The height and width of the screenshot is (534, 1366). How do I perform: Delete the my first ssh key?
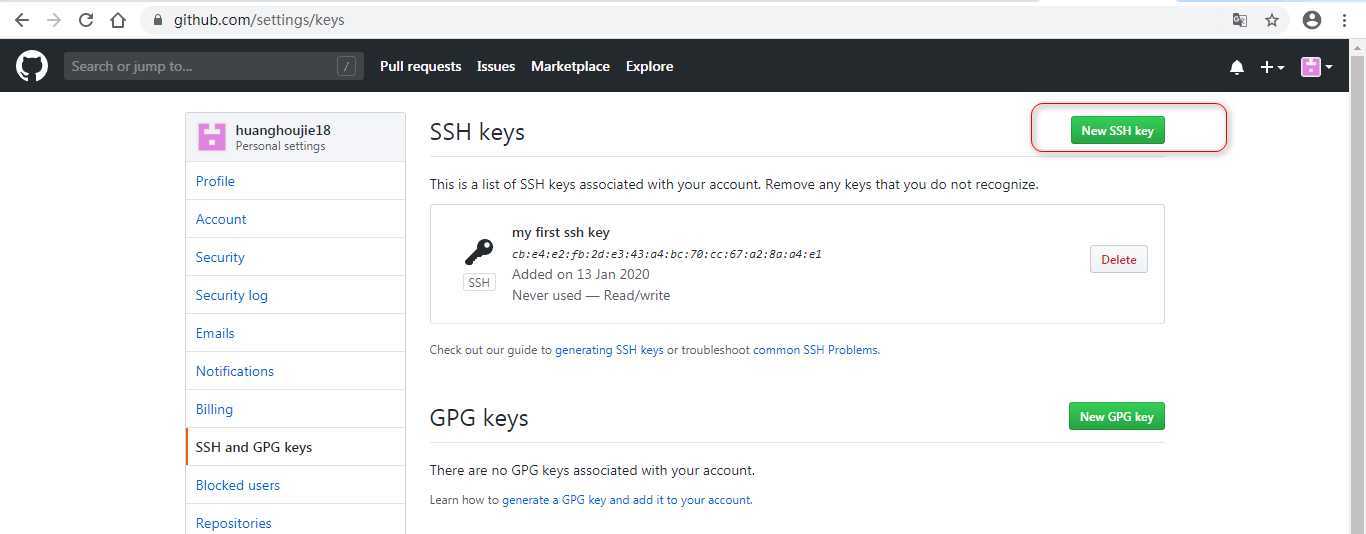click(1119, 259)
